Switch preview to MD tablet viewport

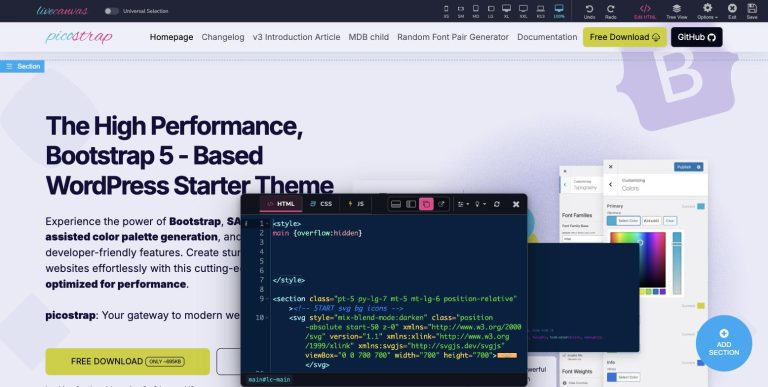476,11
